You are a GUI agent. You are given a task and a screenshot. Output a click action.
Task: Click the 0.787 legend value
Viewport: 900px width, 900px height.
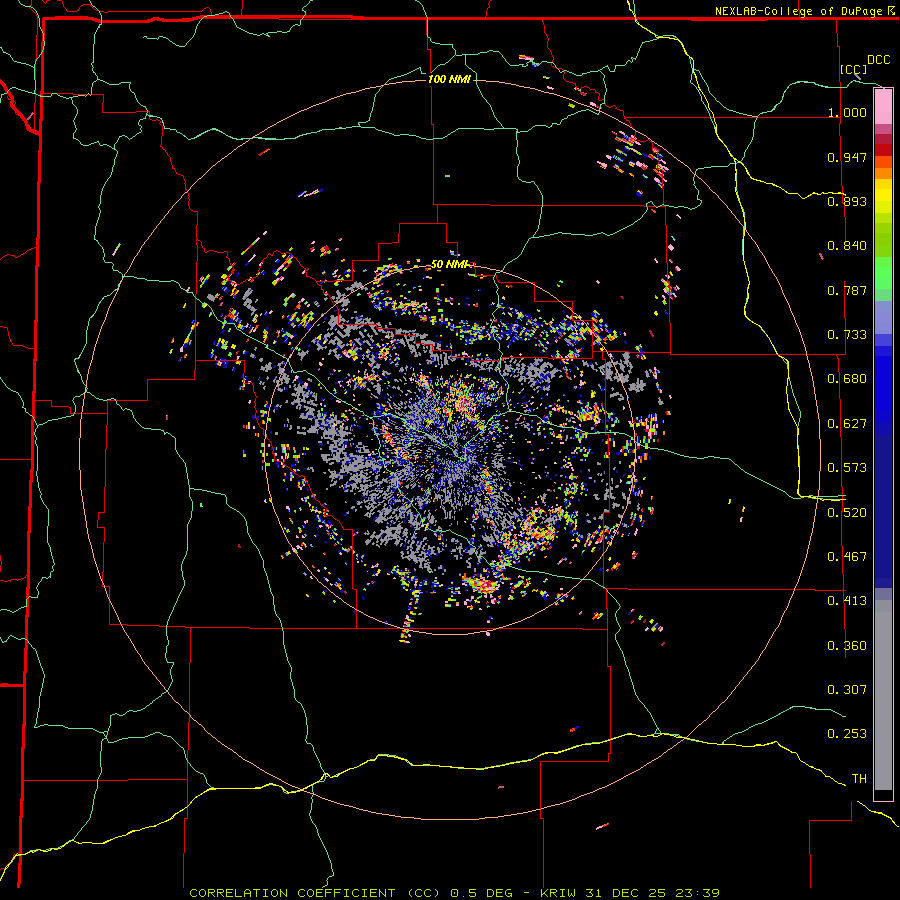pyautogui.click(x=847, y=290)
